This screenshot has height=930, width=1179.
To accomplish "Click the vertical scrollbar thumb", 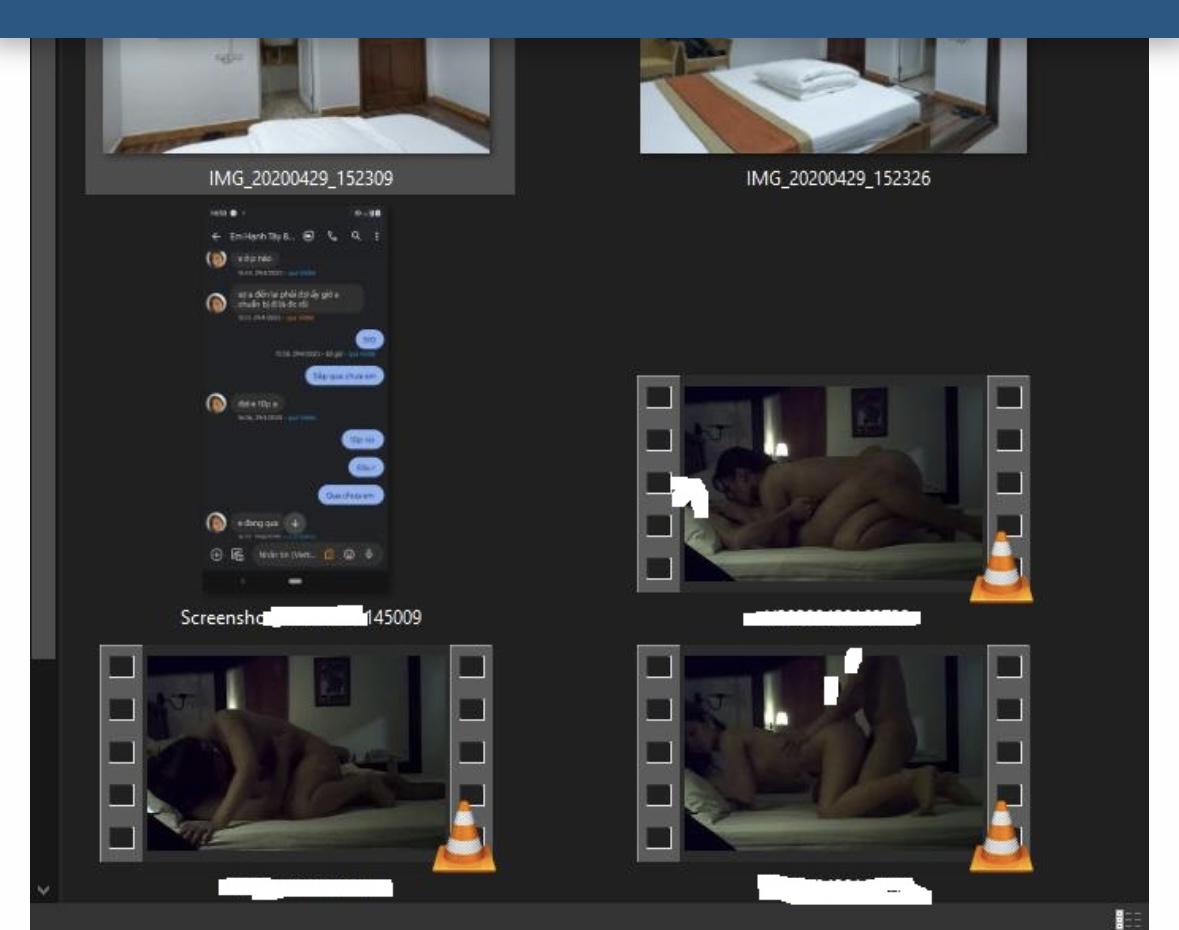I will click(x=43, y=350).
